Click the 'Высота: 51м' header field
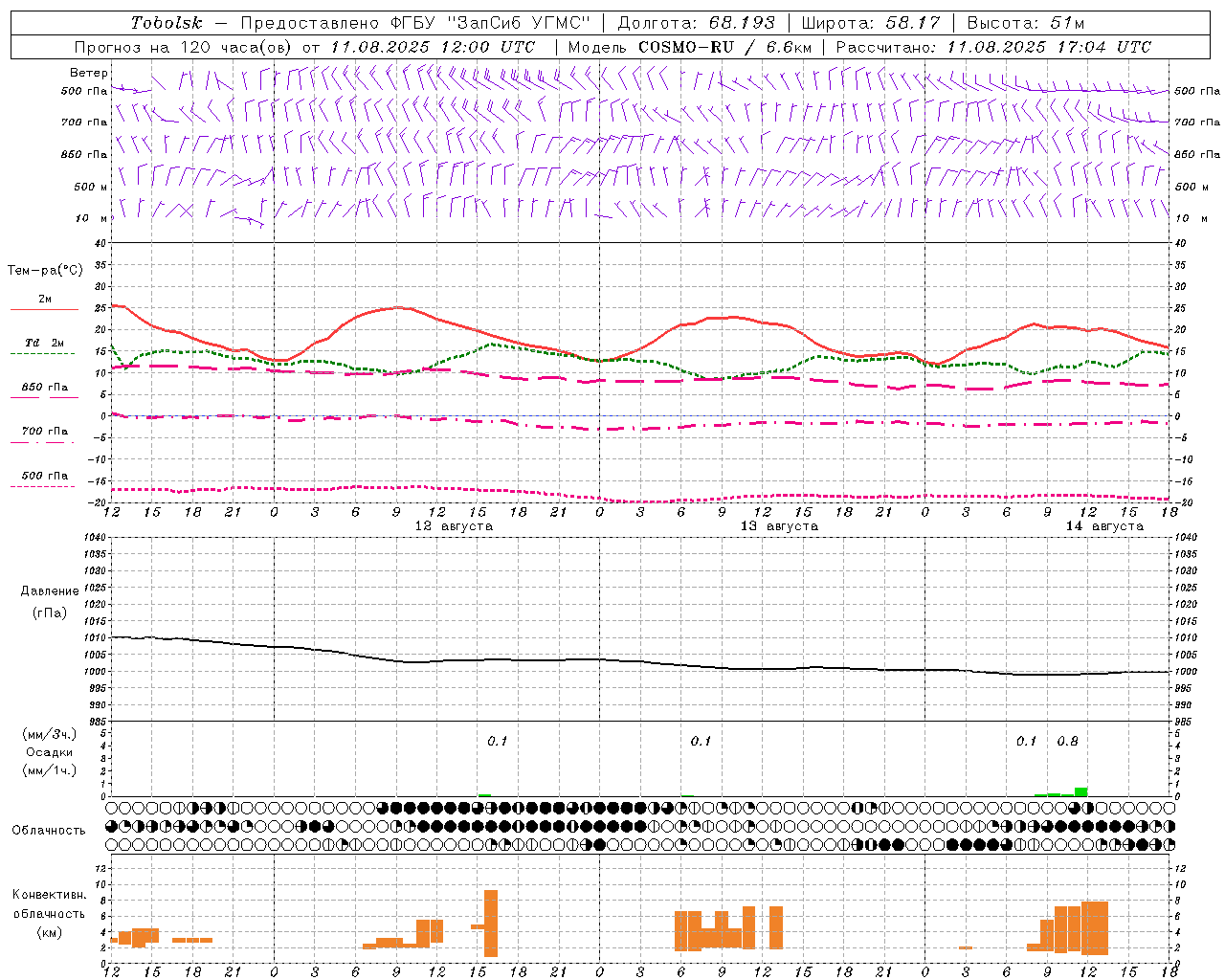1225x980 pixels. [1026, 23]
